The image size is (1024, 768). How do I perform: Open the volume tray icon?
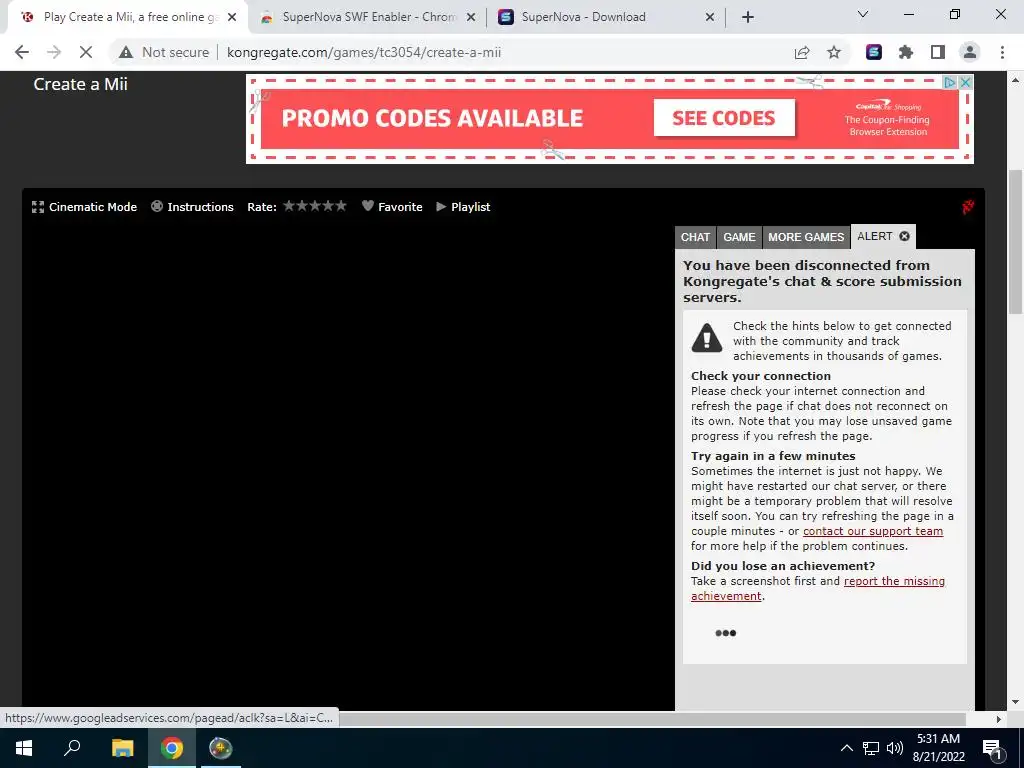[x=895, y=748]
